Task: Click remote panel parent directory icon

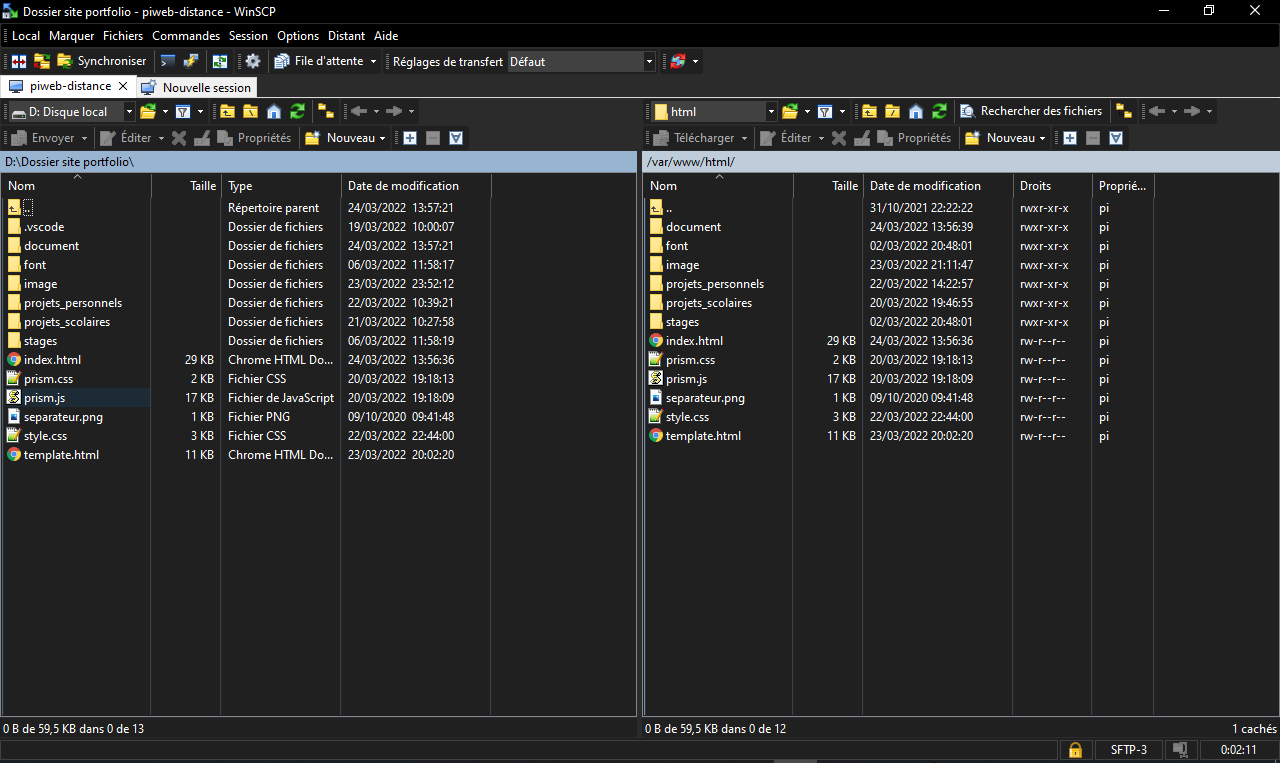Action: coord(869,111)
